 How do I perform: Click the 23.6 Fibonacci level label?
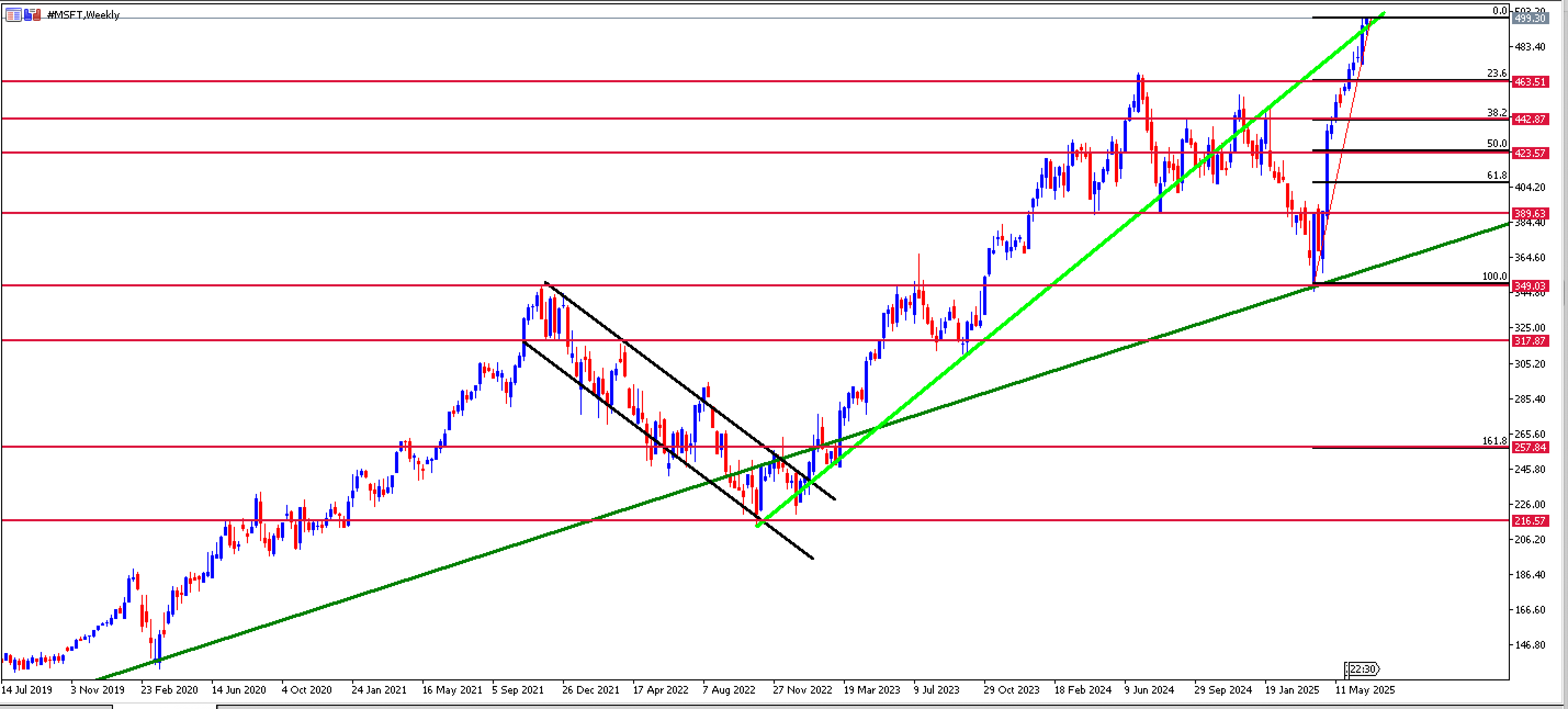coord(1496,73)
